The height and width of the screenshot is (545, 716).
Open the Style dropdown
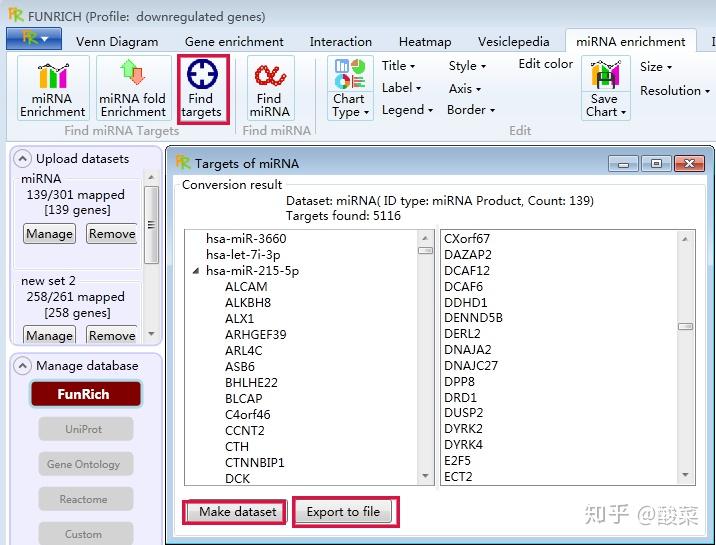click(467, 66)
